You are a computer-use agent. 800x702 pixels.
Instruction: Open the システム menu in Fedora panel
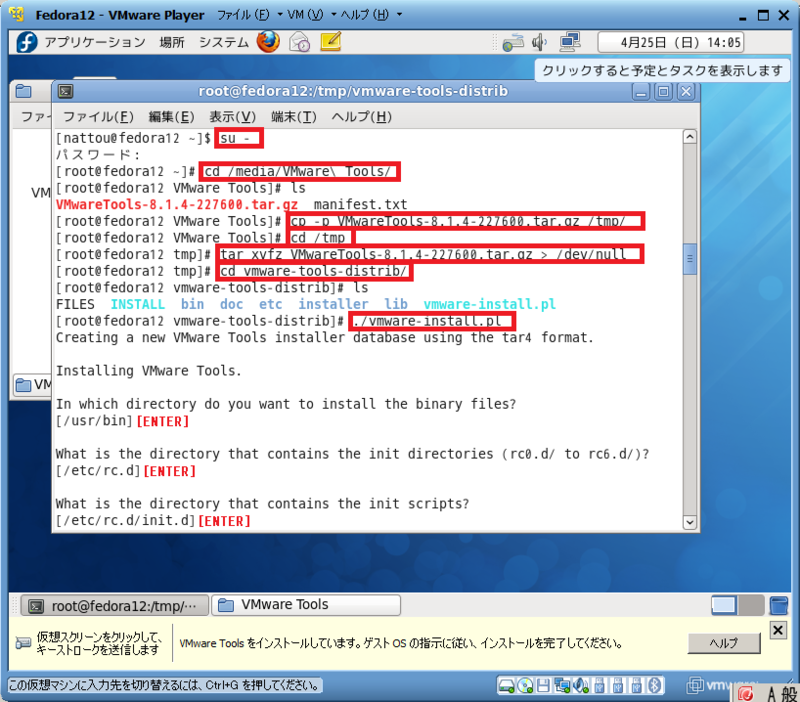coord(223,42)
